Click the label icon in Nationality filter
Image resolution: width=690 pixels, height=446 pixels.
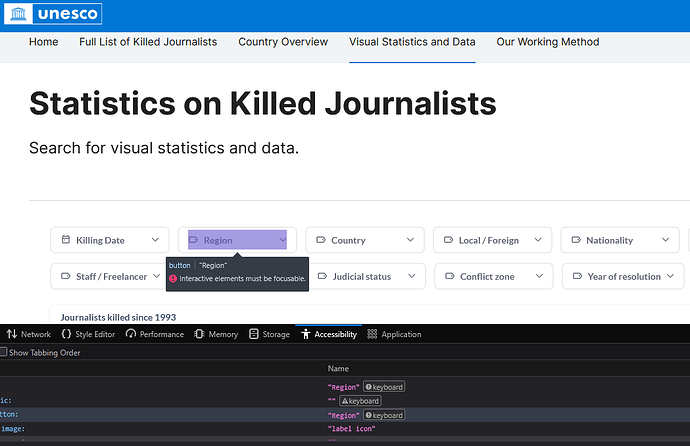click(576, 240)
